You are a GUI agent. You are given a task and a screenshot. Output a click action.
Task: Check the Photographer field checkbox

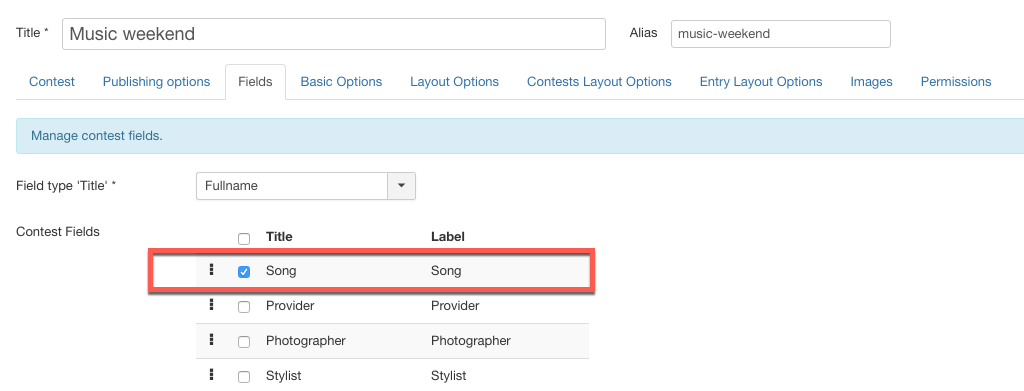click(x=244, y=342)
